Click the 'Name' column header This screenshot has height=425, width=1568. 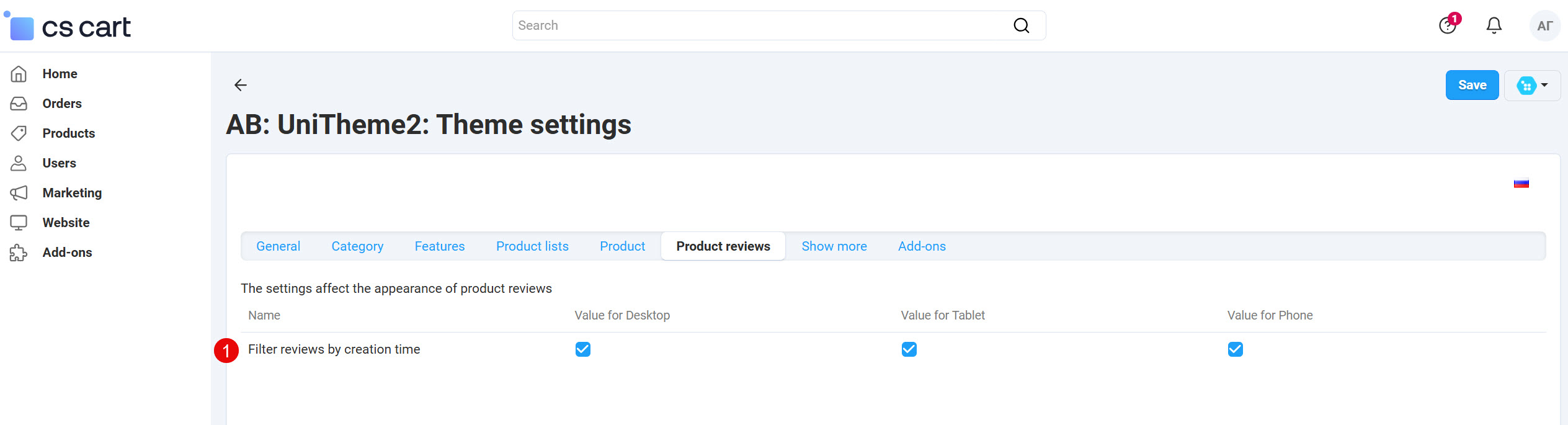264,315
